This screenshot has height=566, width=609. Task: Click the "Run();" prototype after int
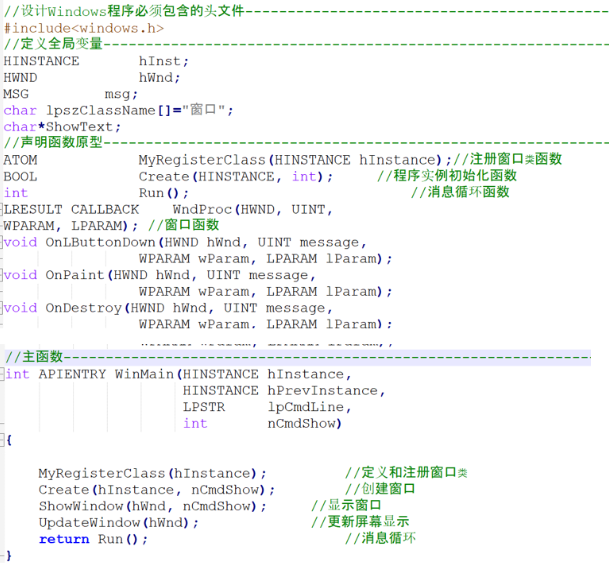tap(164, 193)
